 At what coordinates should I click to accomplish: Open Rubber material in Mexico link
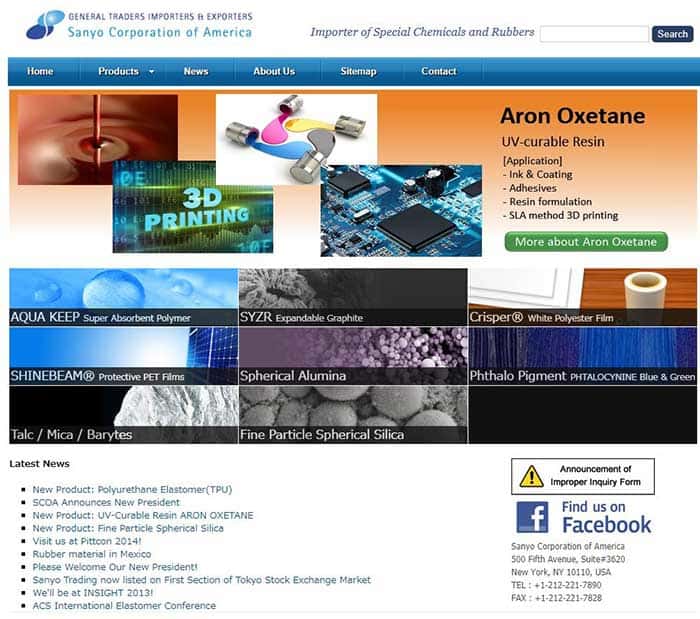point(92,554)
